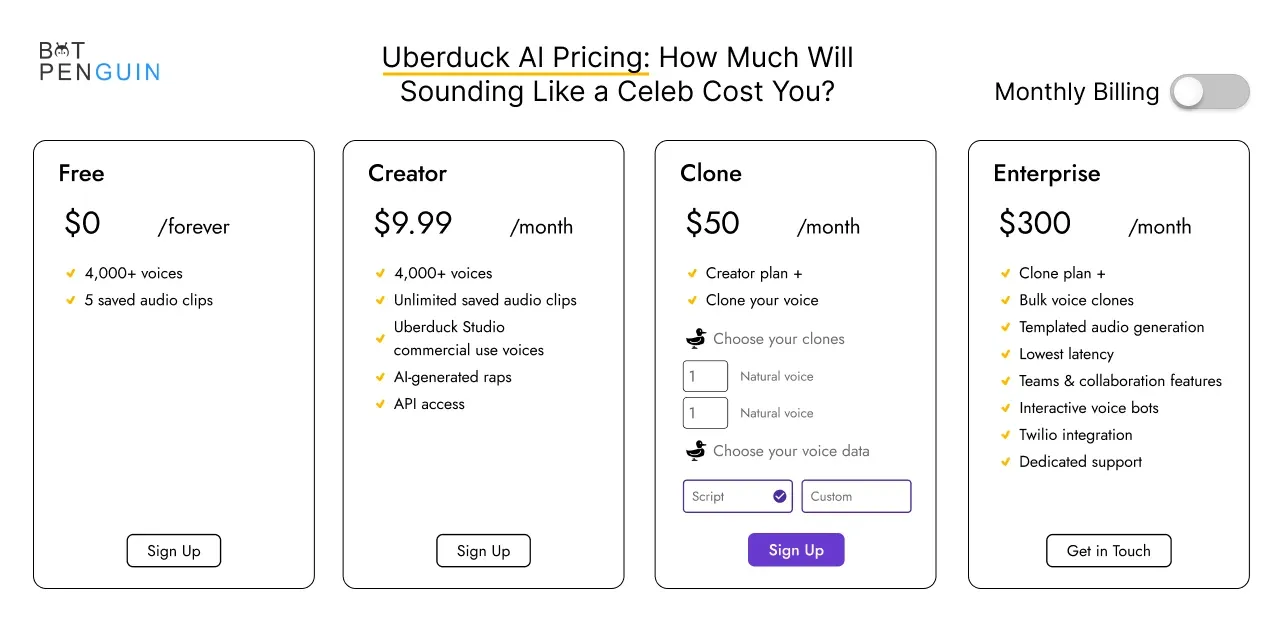Click the BotPenguin logo
The image size is (1280, 628).
pos(99,61)
